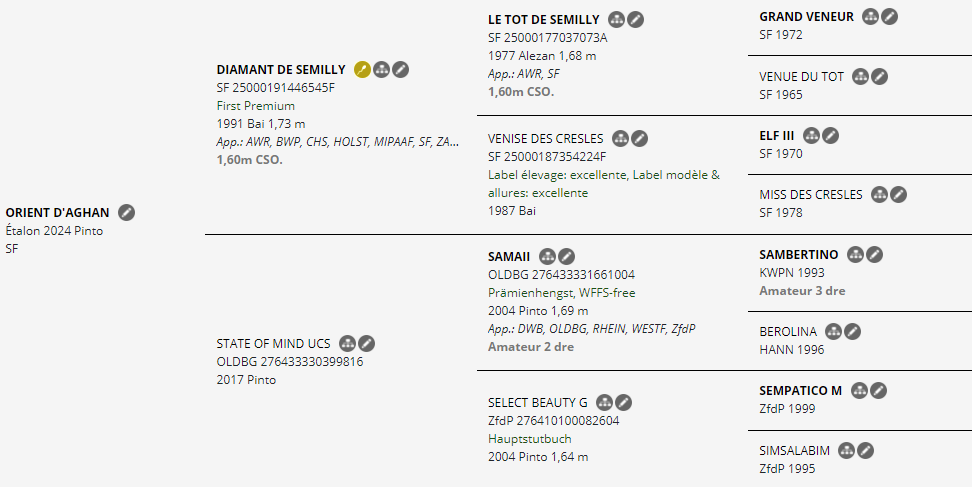The height and width of the screenshot is (487, 972).
Task: Open pedigree tree icon for SELECT BEAUTY G
Action: 604,403
